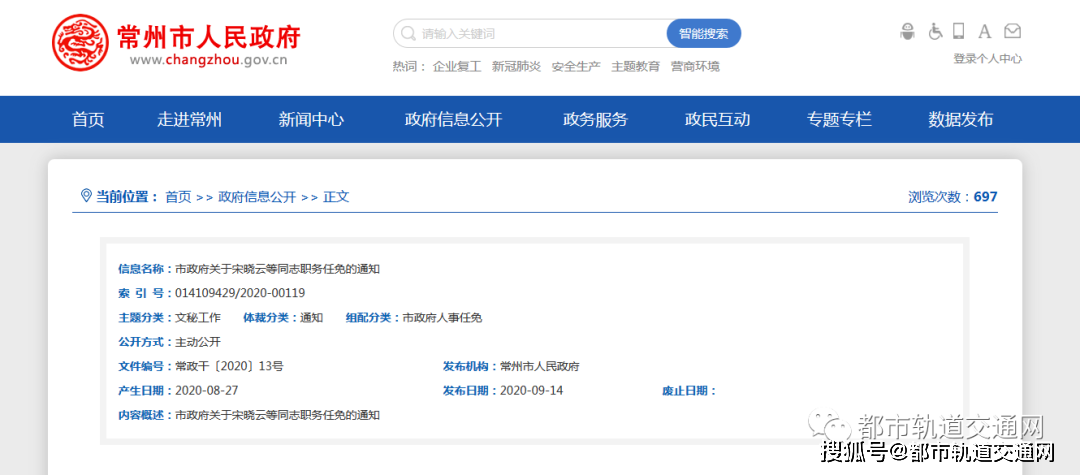Image resolution: width=1080 pixels, height=475 pixels.
Task: Click the robot assistant icon
Action: 907,32
